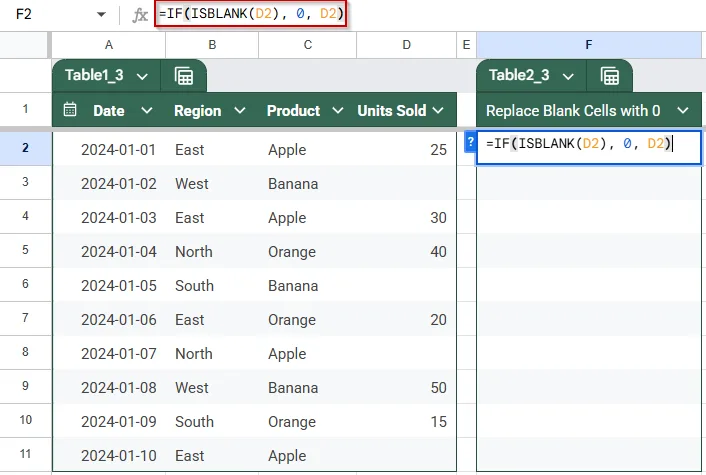Select column E header

pos(466,45)
